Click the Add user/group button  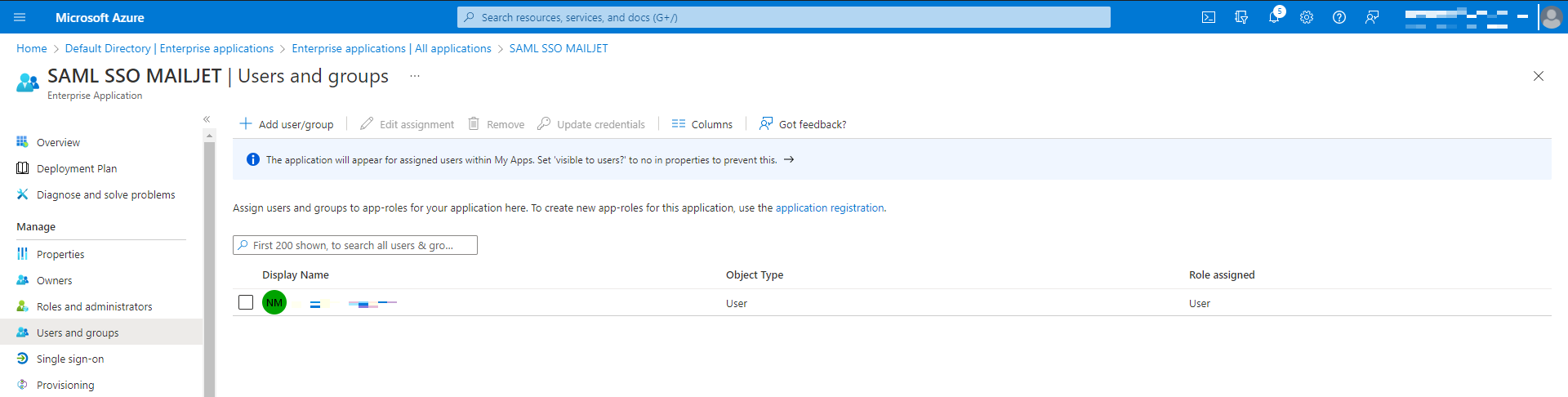point(287,123)
